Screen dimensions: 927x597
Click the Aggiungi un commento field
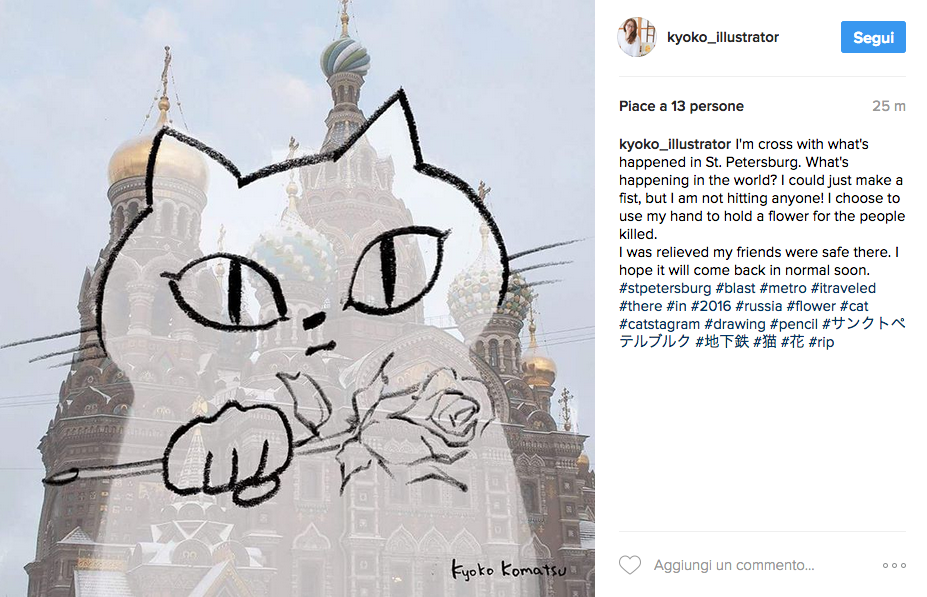(734, 566)
